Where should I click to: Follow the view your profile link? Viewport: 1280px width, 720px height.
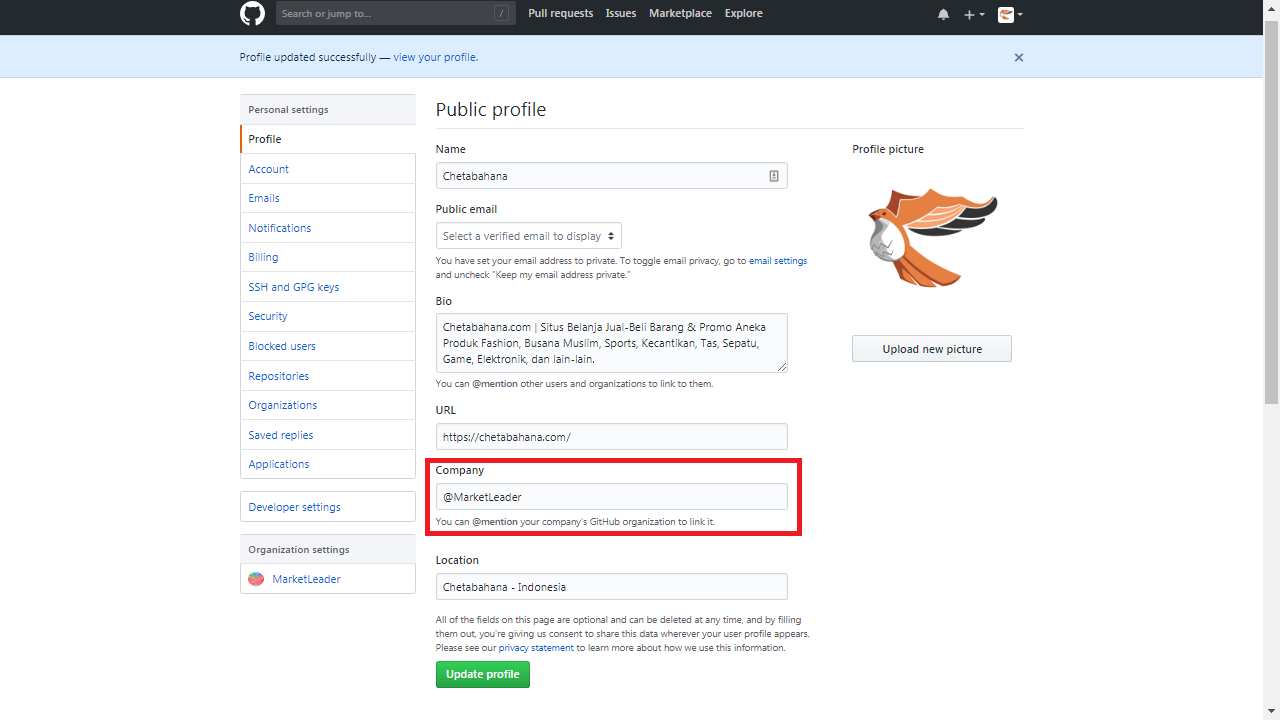pyautogui.click(x=434, y=57)
